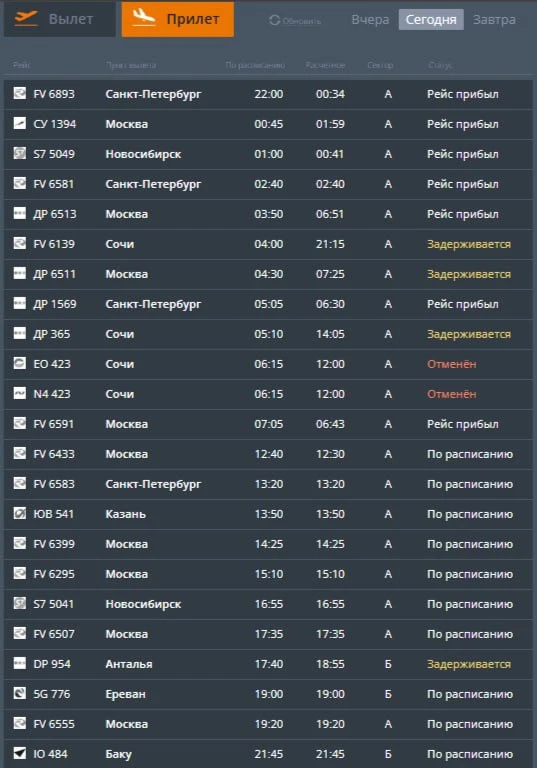Click airline logo beside ЮВ 541 Казань

click(x=20, y=513)
